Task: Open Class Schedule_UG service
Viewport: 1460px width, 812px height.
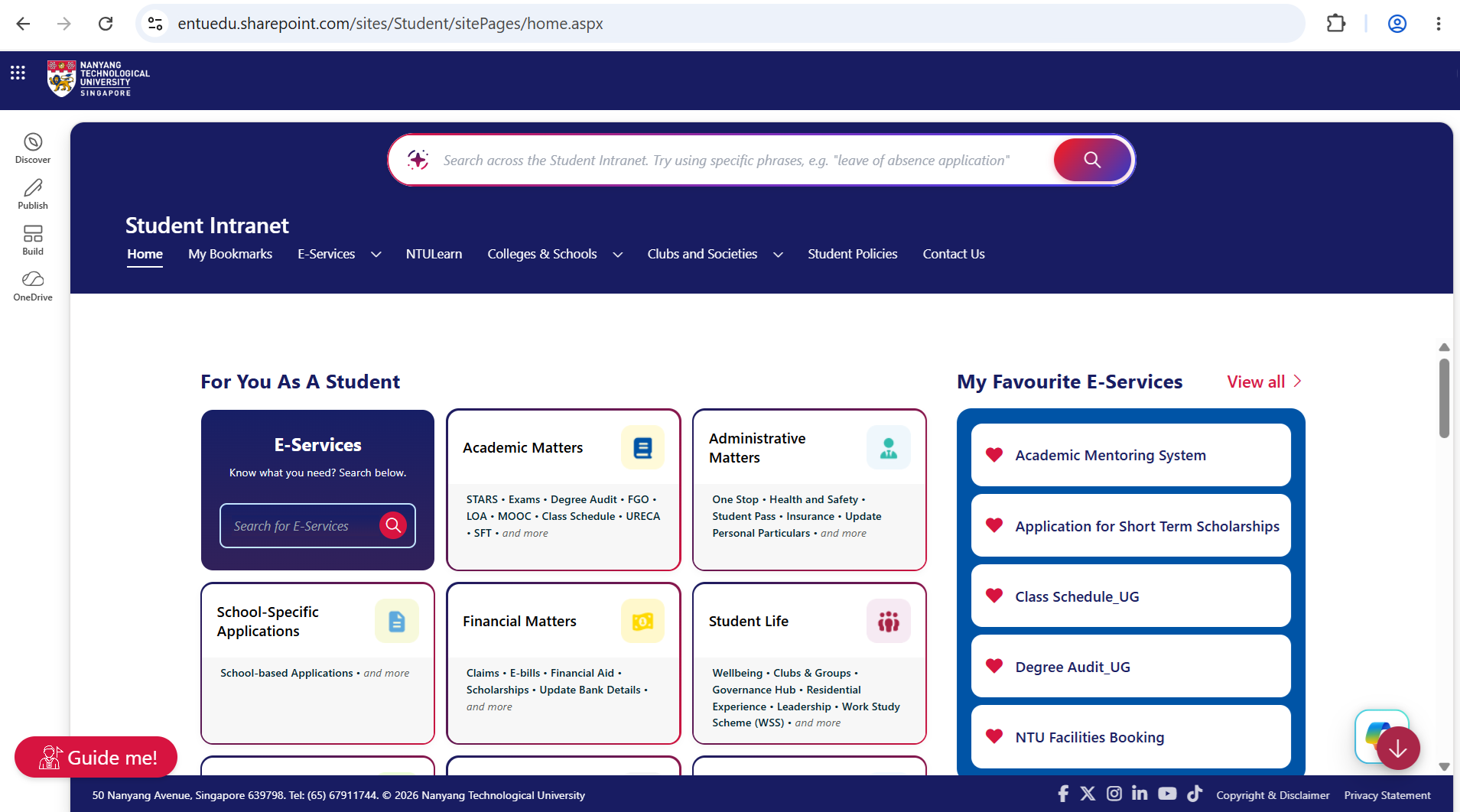Action: pos(1131,596)
